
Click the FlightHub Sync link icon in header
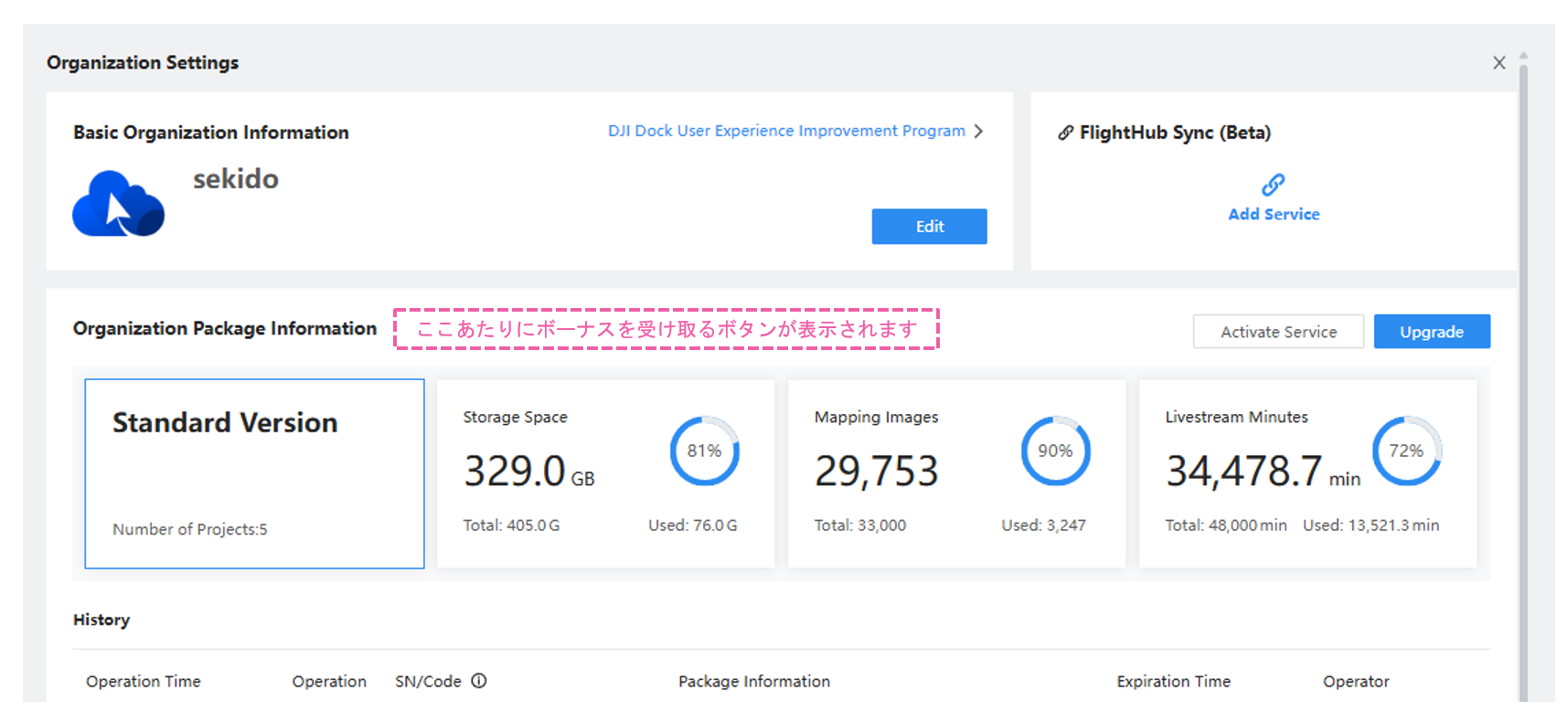pyautogui.click(x=1065, y=133)
